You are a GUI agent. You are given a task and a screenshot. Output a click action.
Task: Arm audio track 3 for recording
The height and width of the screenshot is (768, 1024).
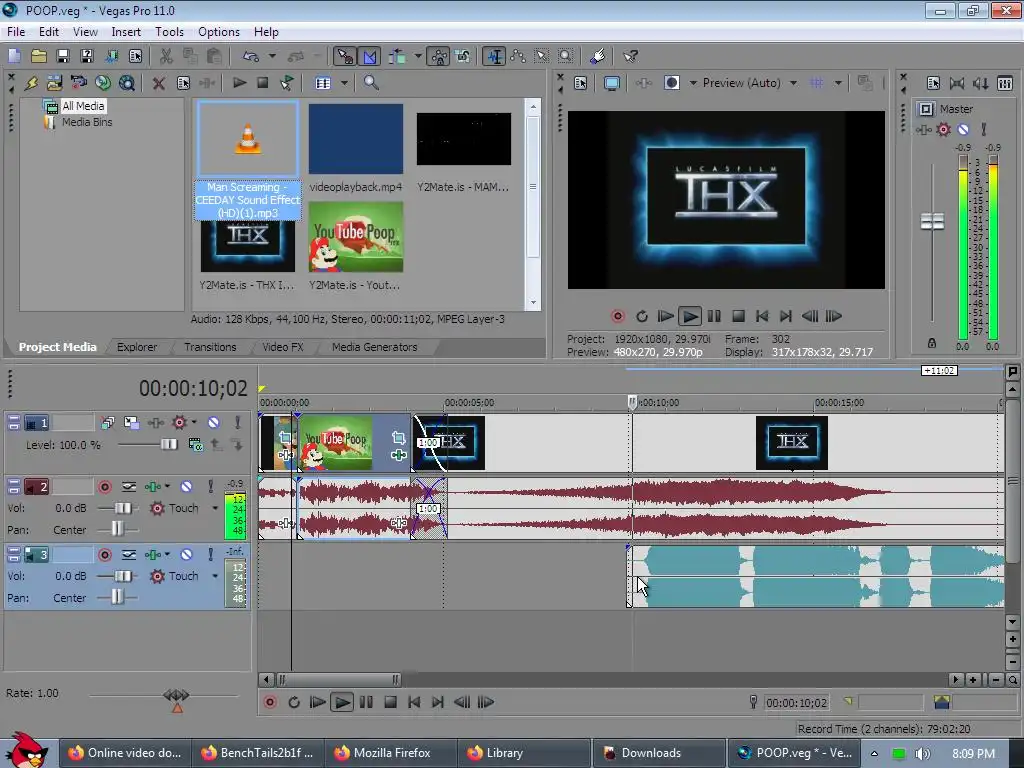click(x=104, y=554)
